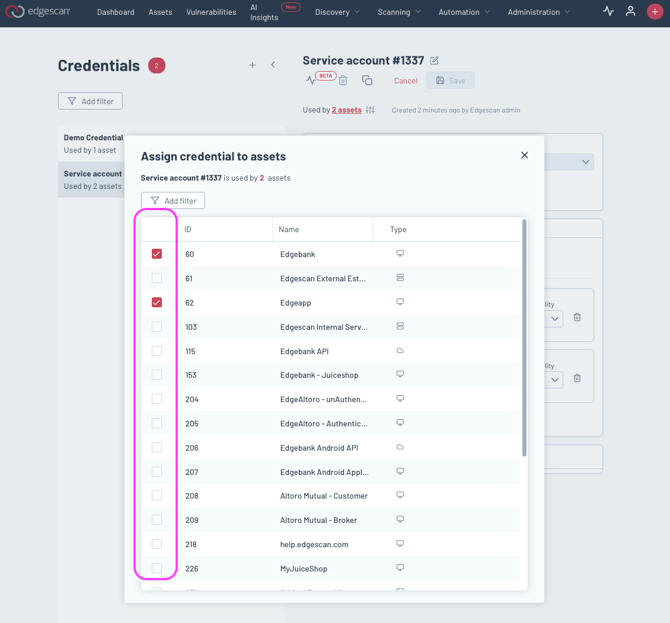
Task: Open the 2 assets link
Action: click(346, 110)
